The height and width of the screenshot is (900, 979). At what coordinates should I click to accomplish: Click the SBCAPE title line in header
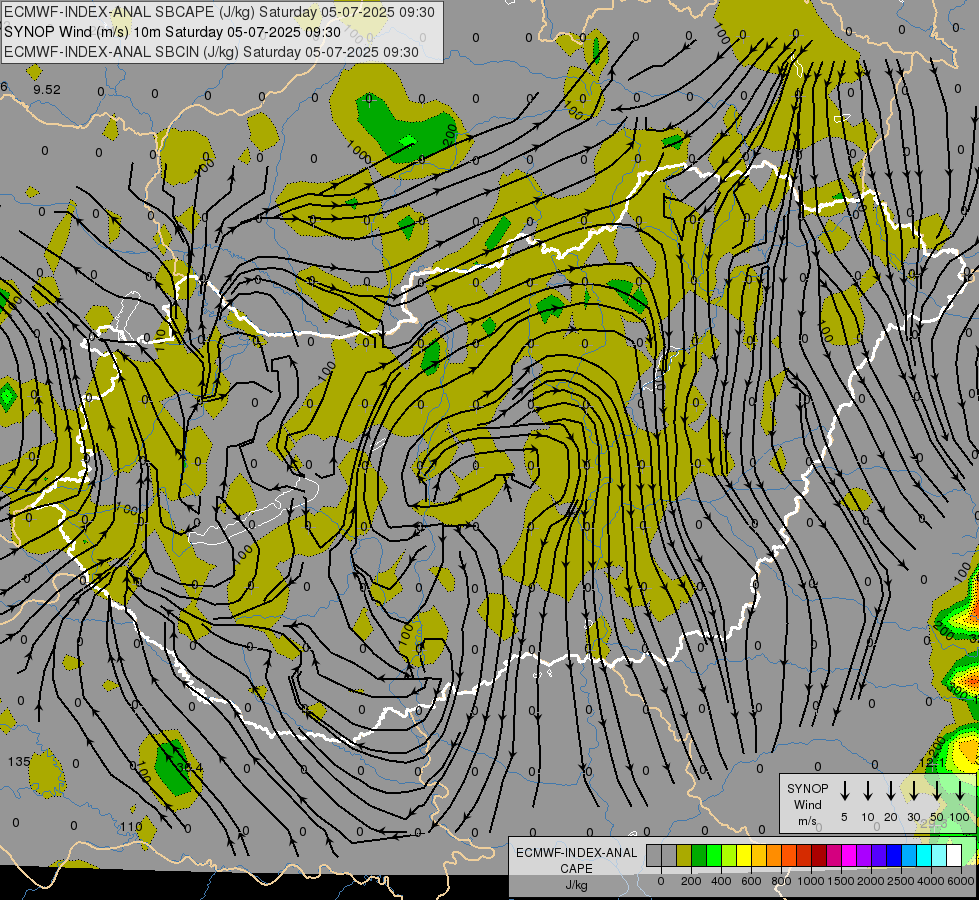219,12
